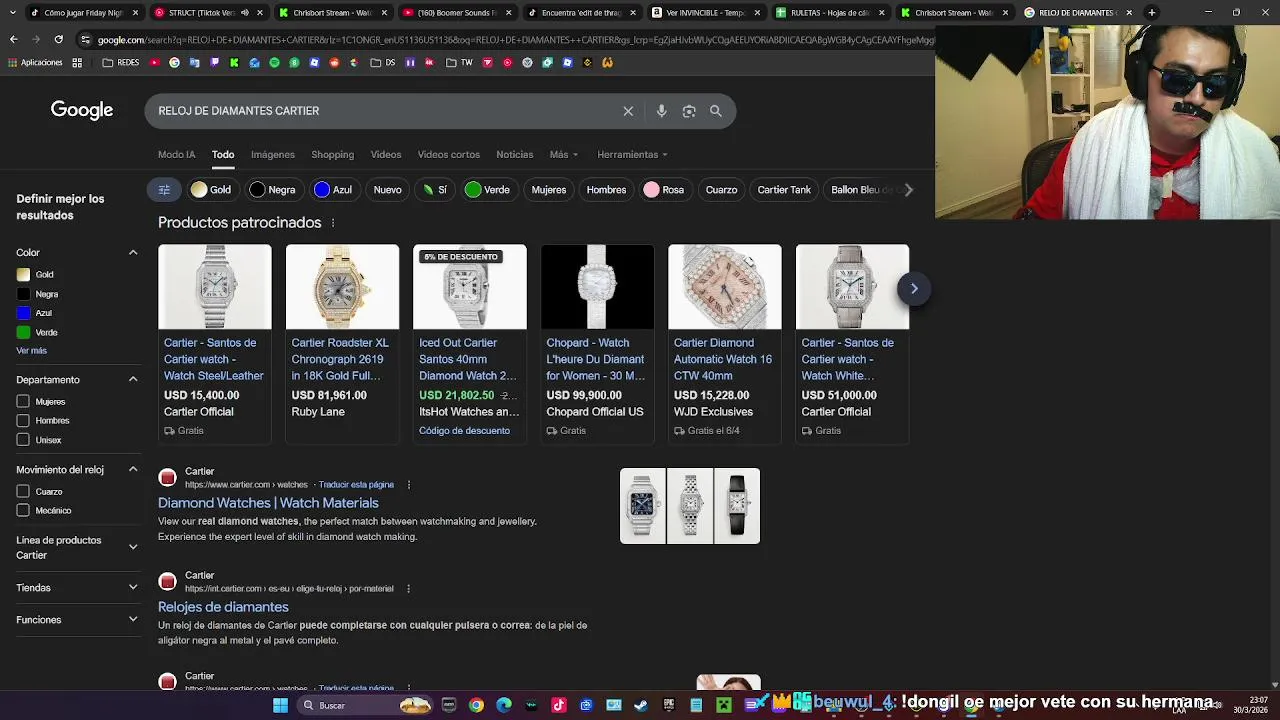The width and height of the screenshot is (1280, 720).
Task: Switch to Shopping results tab
Action: tap(332, 155)
